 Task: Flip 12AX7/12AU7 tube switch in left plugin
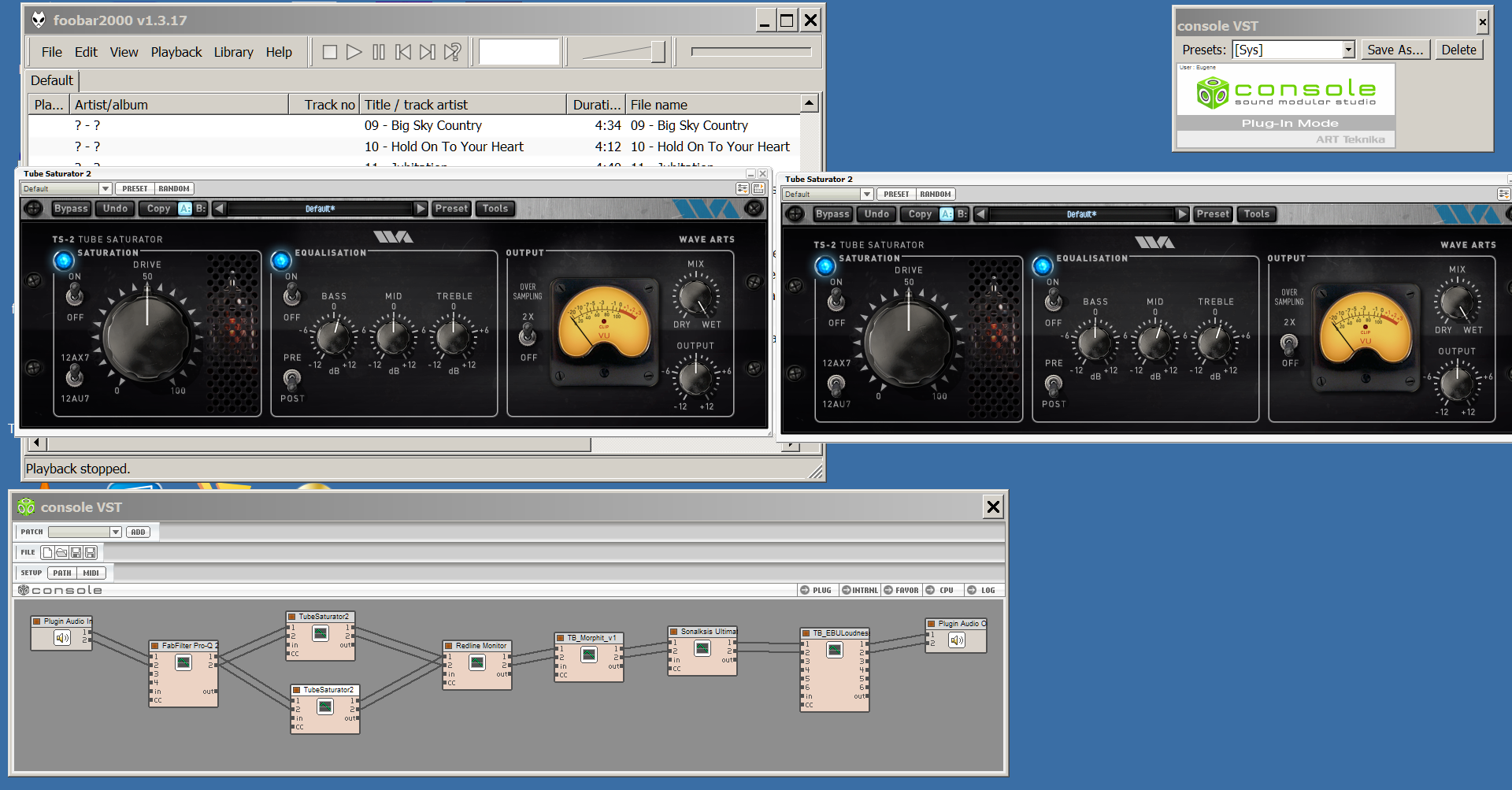tap(75, 376)
